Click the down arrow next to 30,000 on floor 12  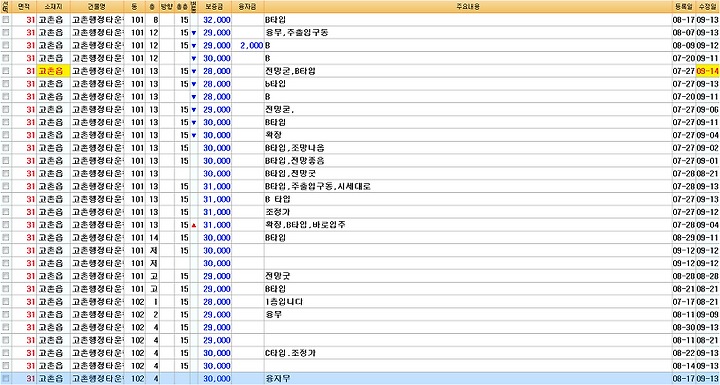[x=193, y=59]
